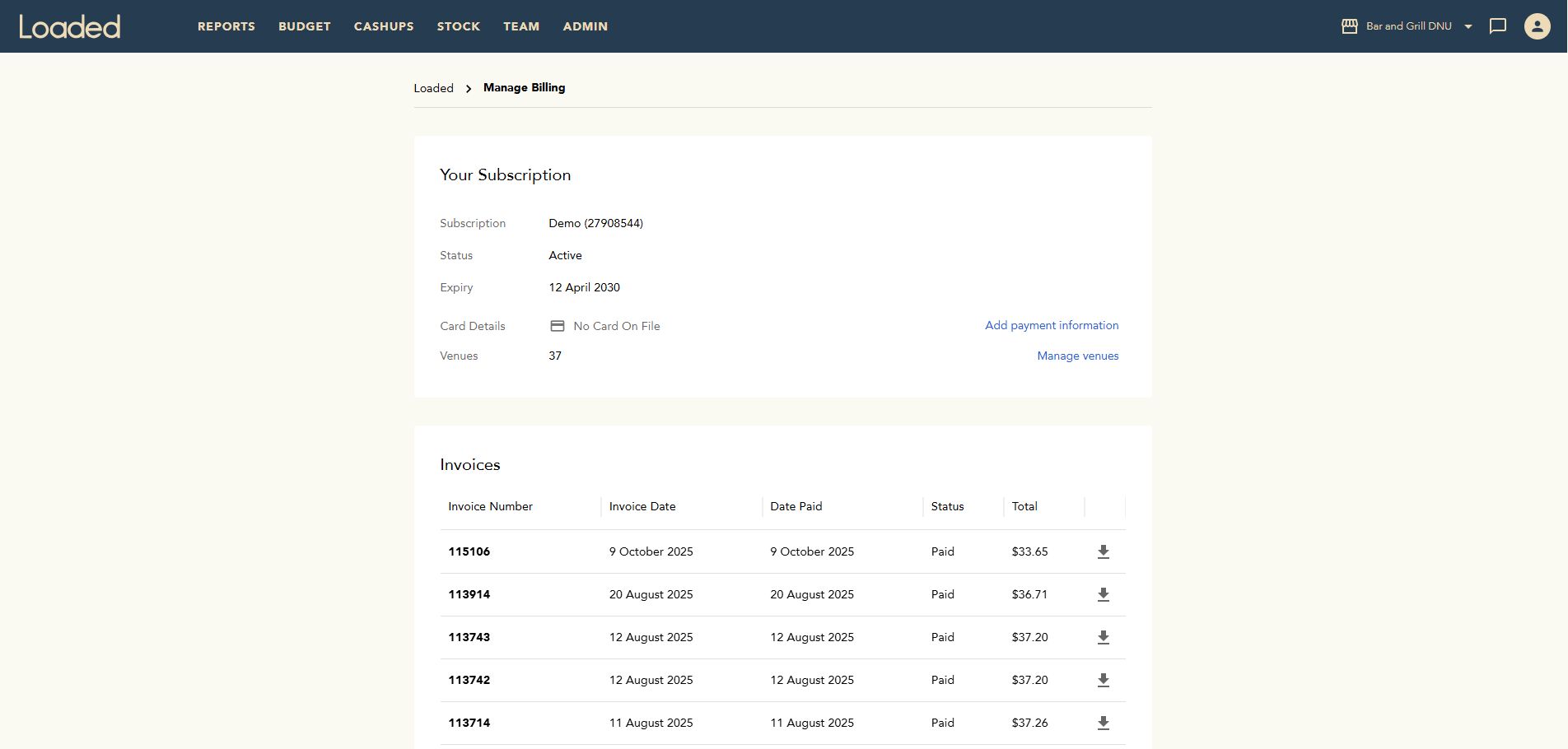Click invoice date 11 August 2025
This screenshot has width=1568, height=749.
point(651,723)
